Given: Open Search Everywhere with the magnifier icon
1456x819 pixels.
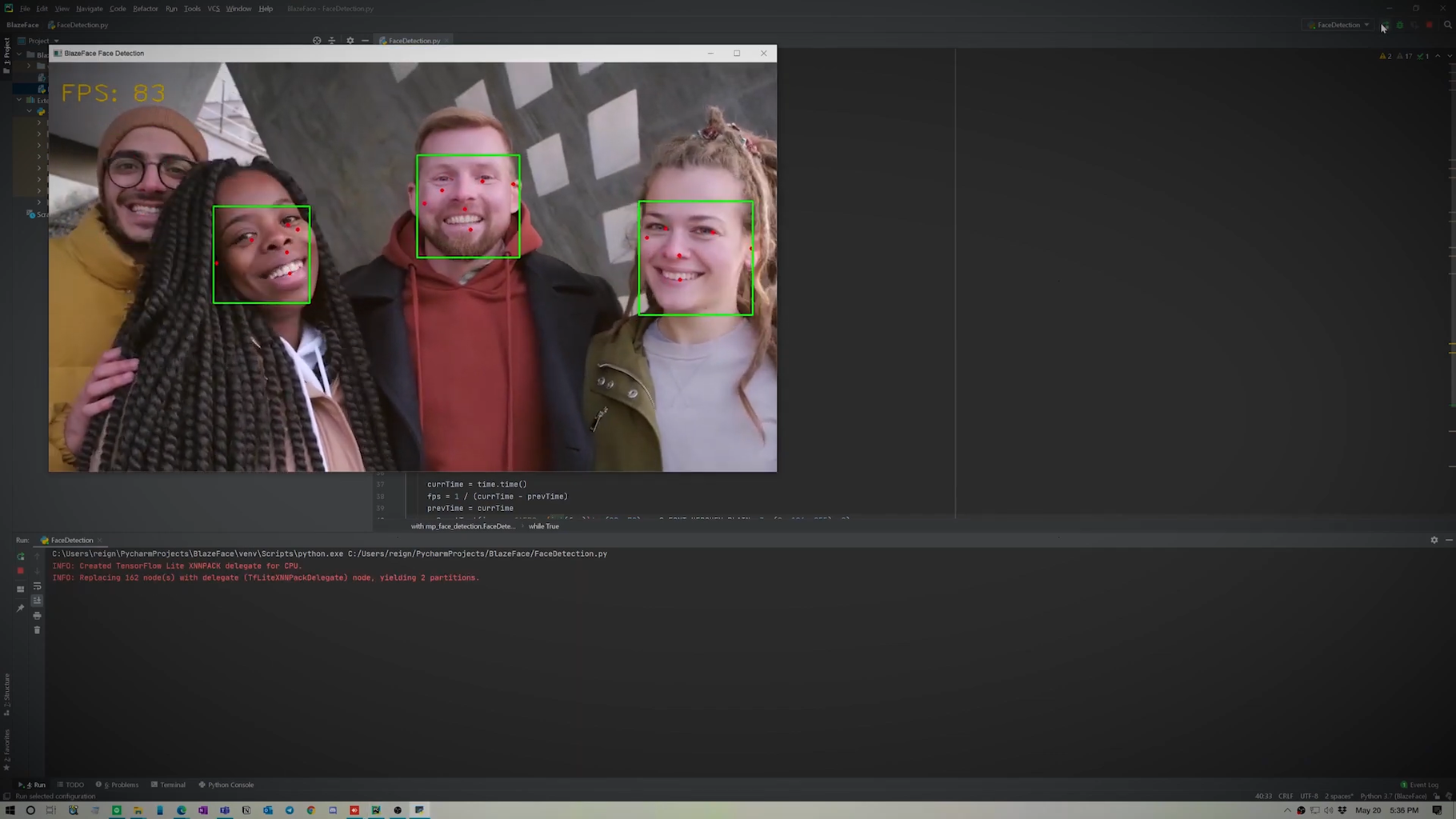Looking at the screenshot, I should (x=1448, y=26).
